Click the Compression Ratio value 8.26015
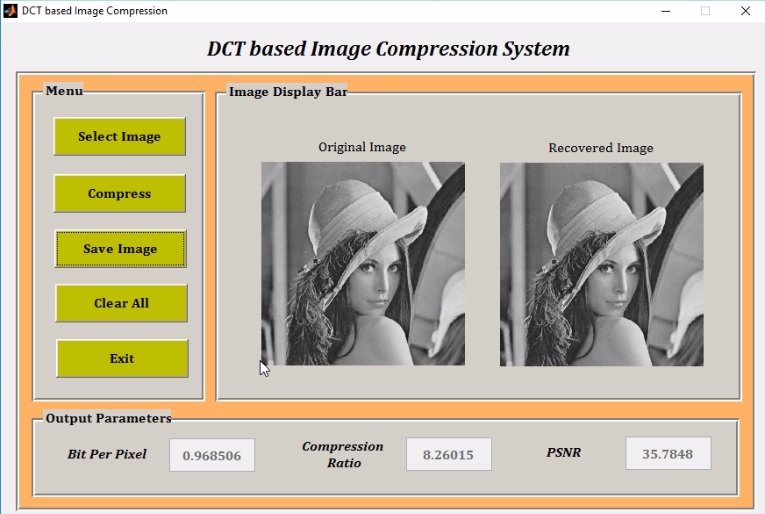 449,454
